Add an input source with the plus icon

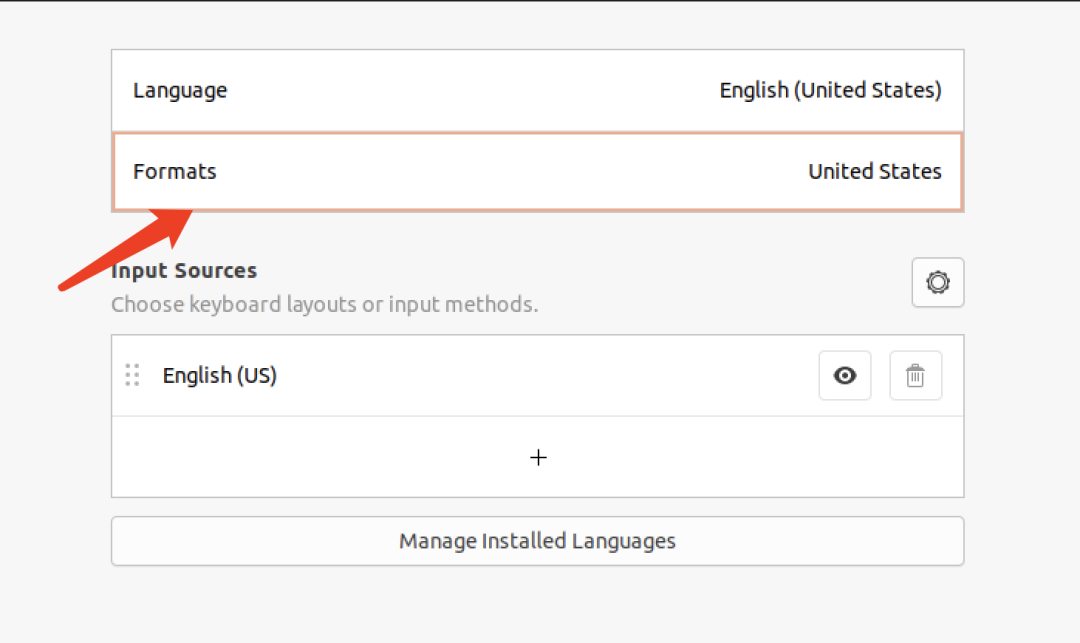tap(538, 457)
